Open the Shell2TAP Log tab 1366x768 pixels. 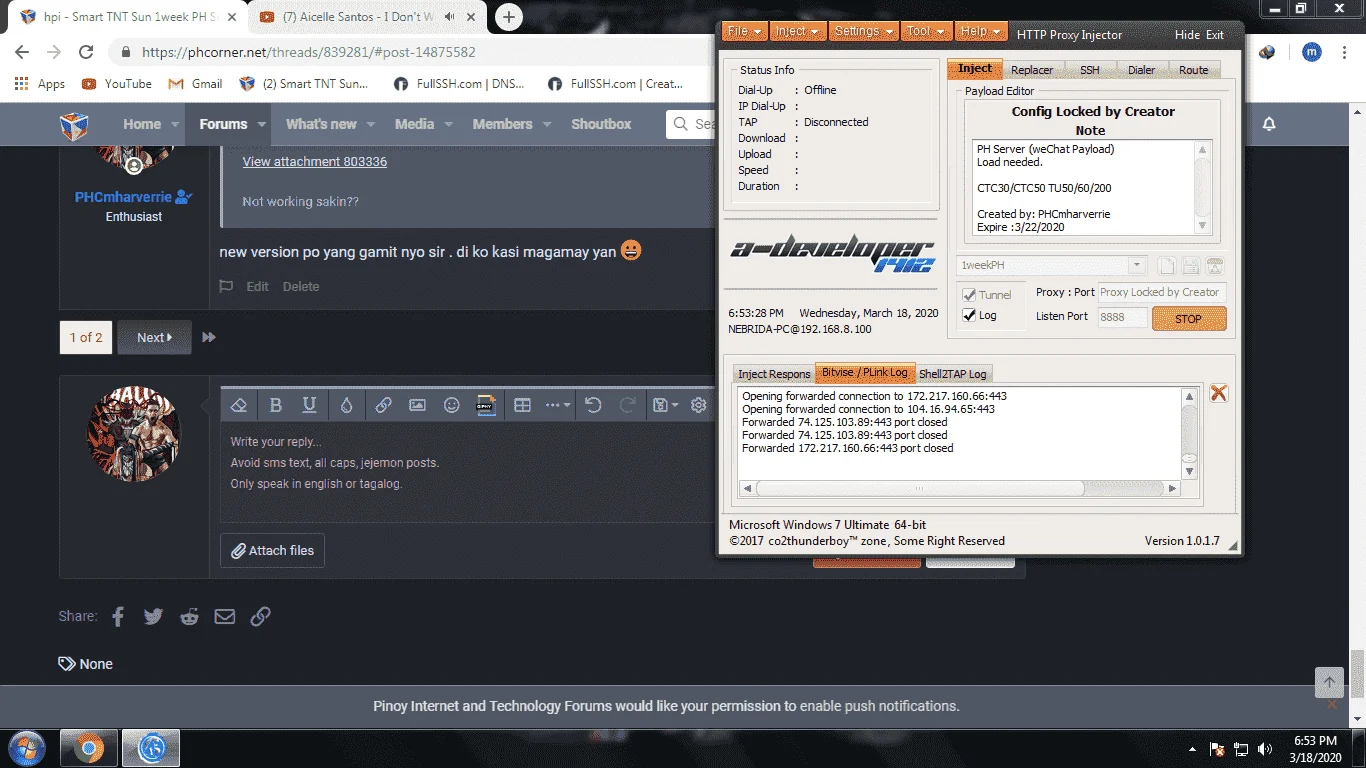point(952,374)
